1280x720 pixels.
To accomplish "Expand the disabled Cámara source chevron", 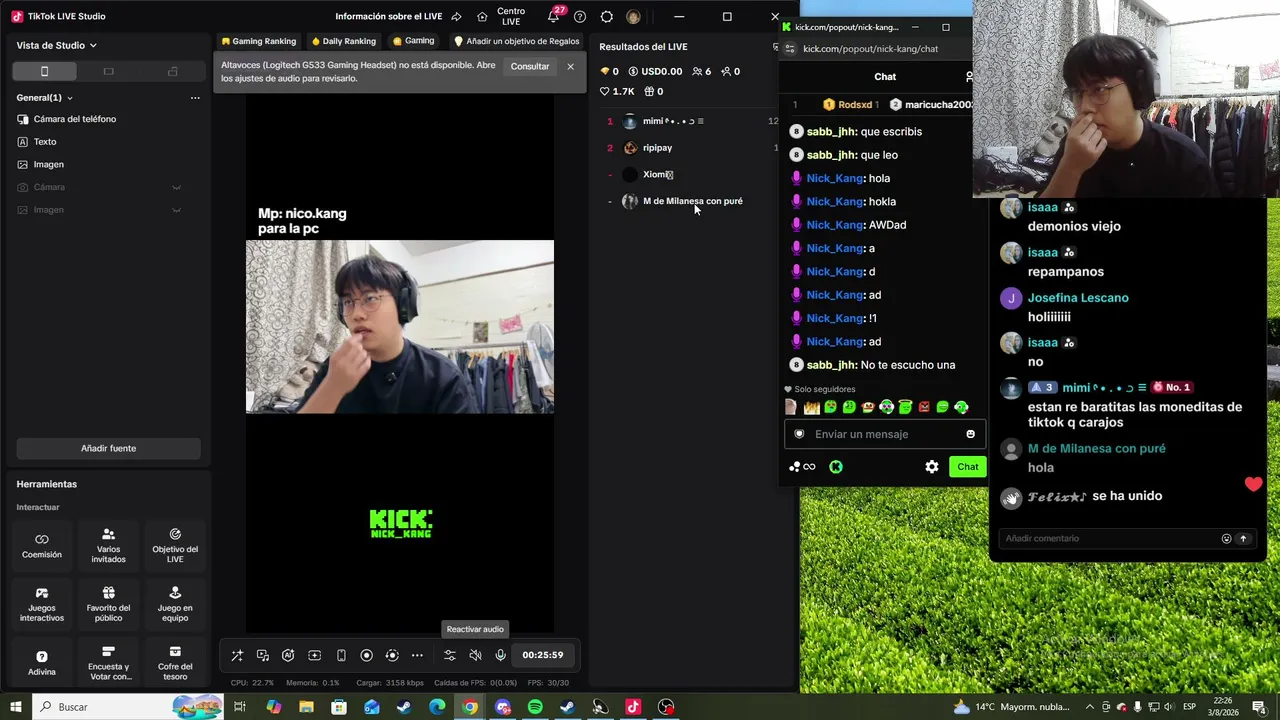I will point(176,187).
